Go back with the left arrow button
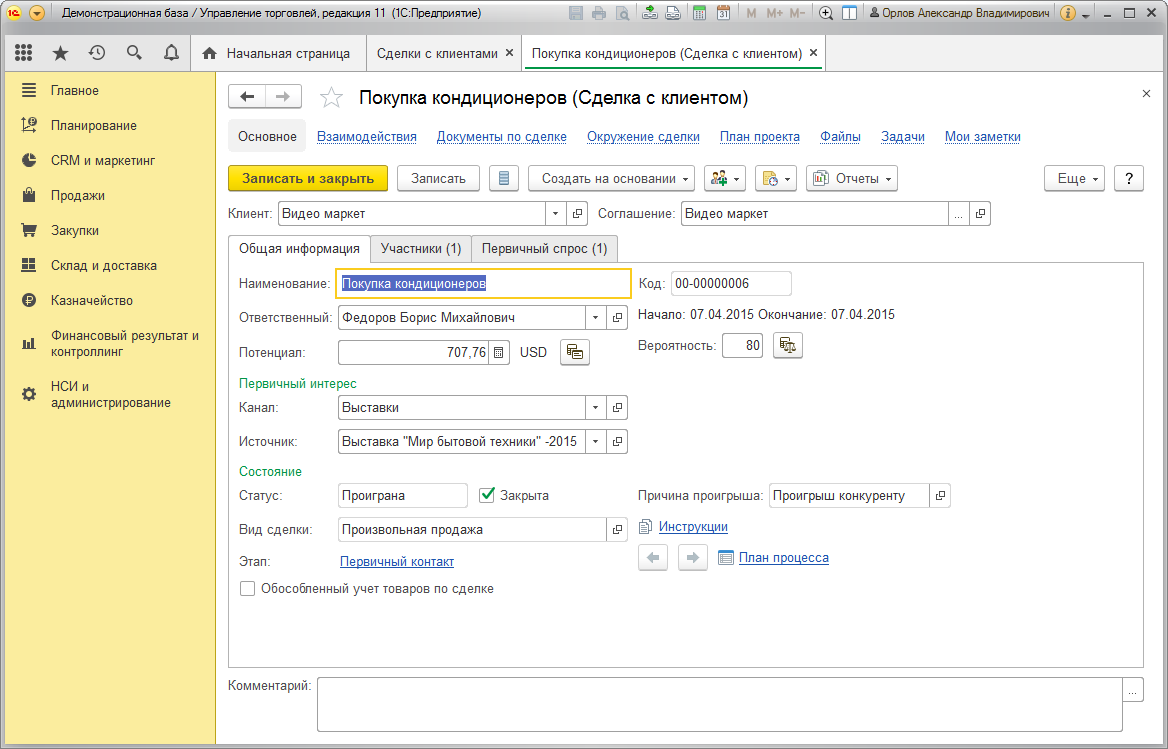 click(247, 97)
